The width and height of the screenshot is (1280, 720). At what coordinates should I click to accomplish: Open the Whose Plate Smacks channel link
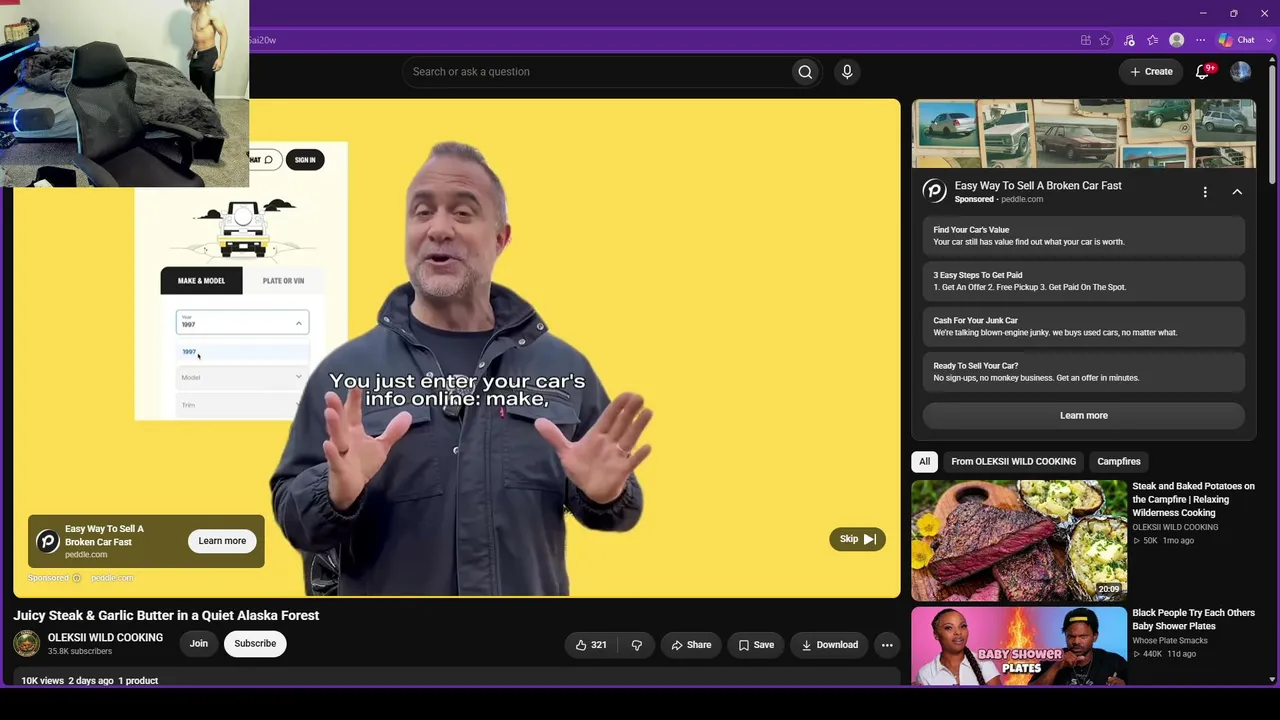[x=1170, y=641]
